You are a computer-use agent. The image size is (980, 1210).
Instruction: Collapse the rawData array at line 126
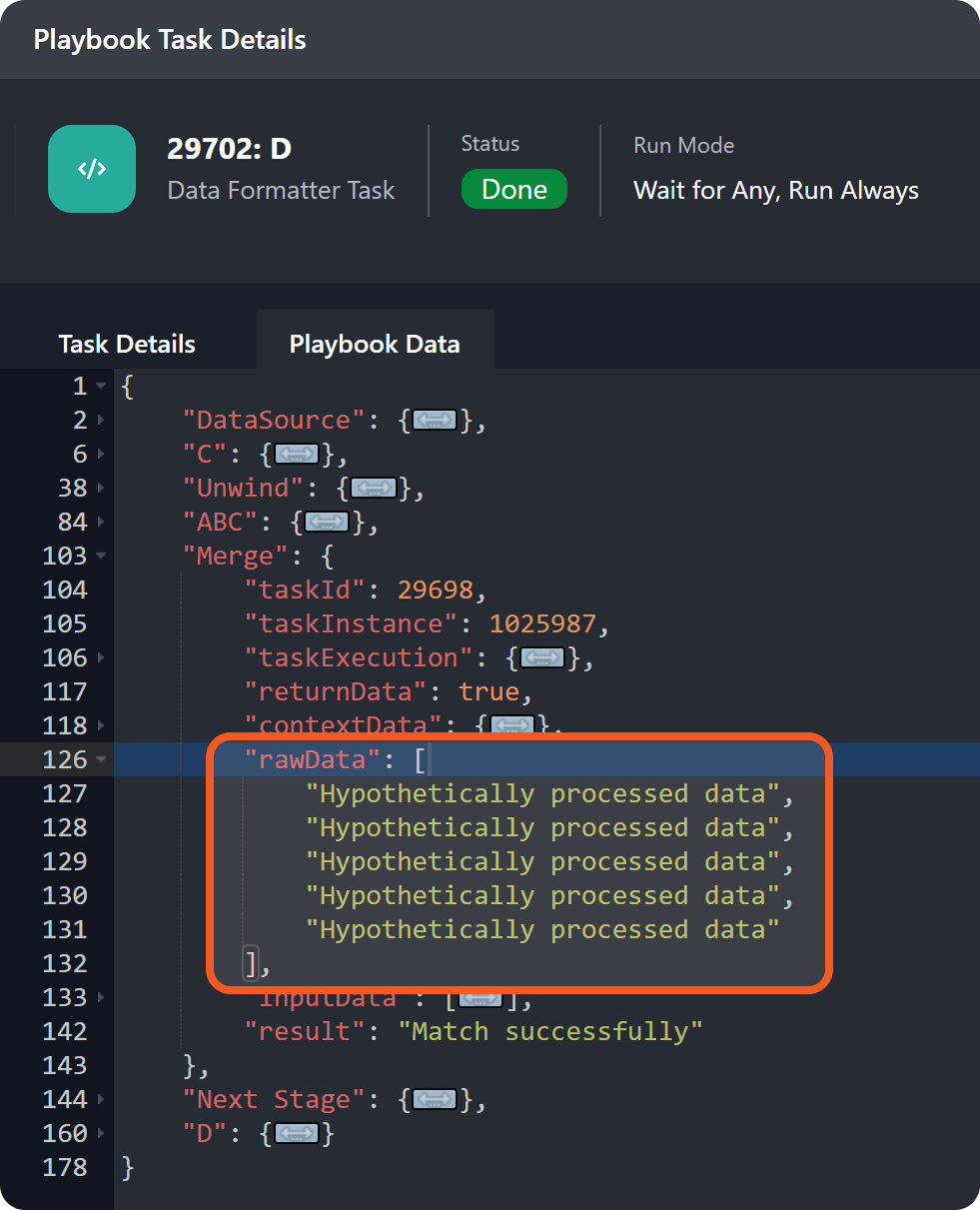(x=102, y=760)
